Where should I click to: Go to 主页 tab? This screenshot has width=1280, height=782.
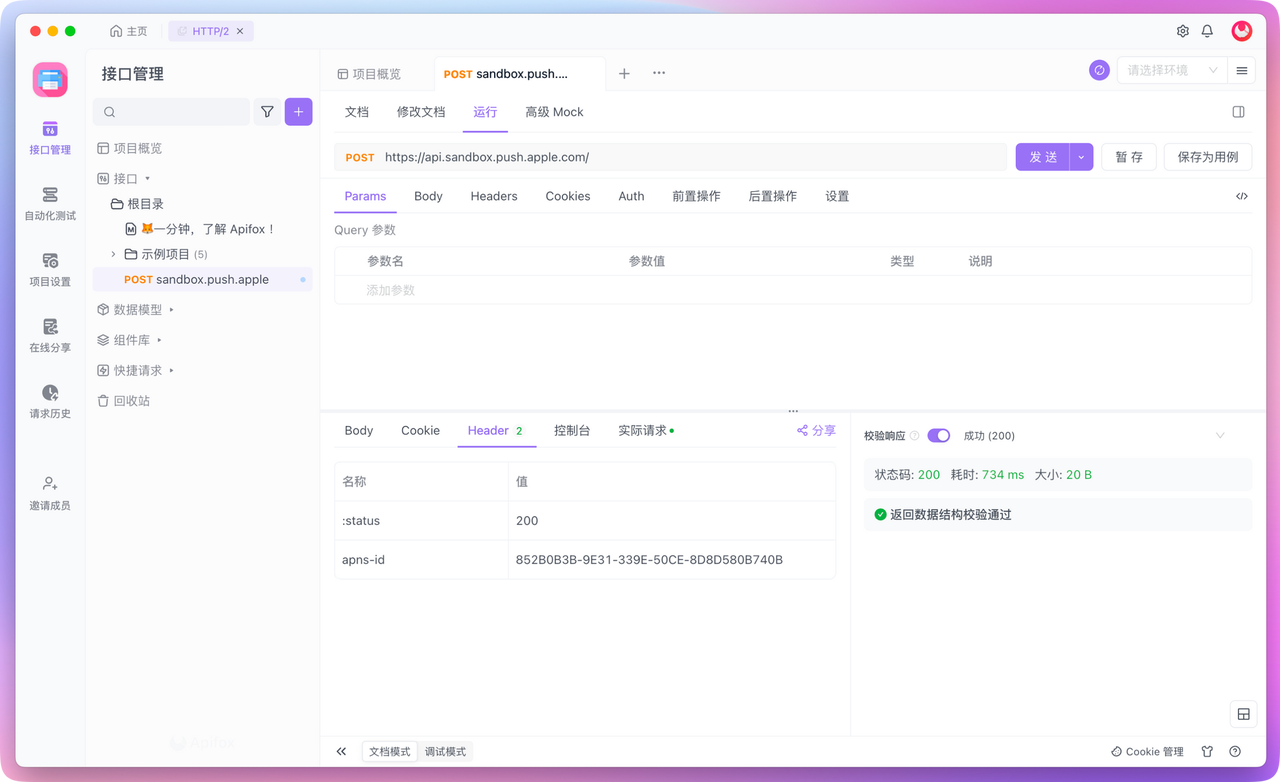(129, 31)
